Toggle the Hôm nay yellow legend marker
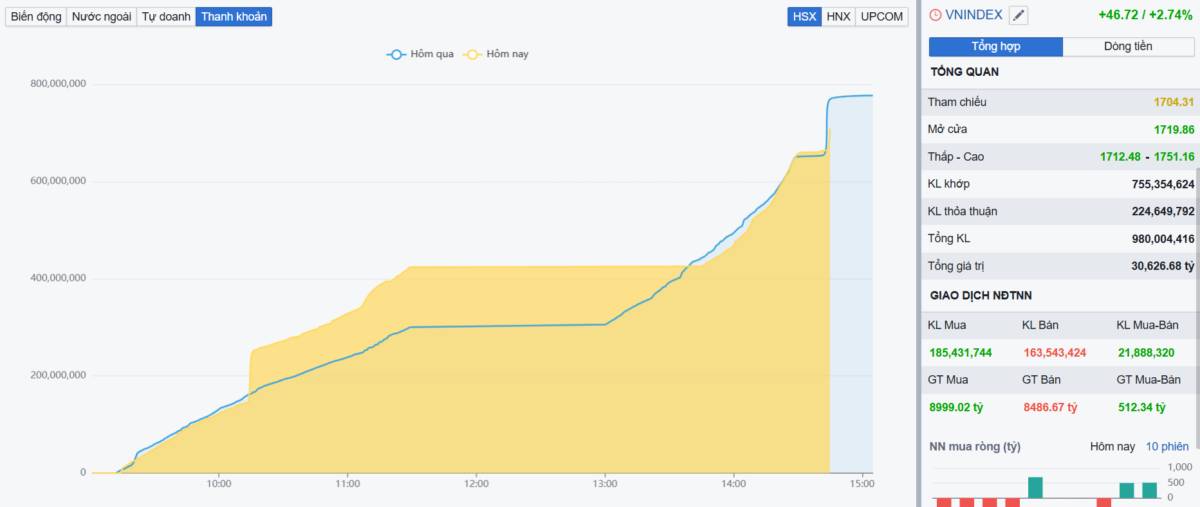This screenshot has height=507, width=1200. 472,54
